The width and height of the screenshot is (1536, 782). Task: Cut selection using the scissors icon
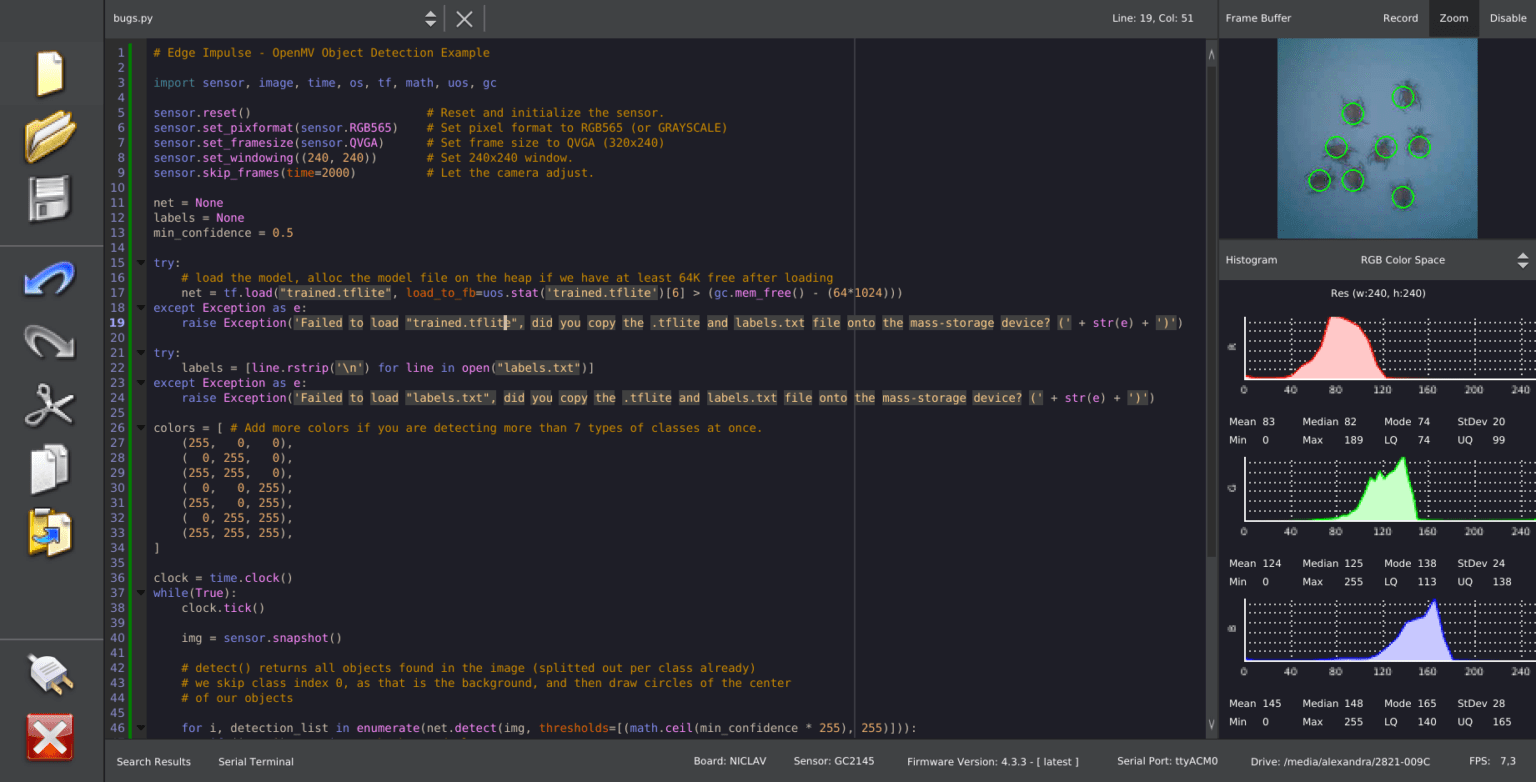[50, 405]
